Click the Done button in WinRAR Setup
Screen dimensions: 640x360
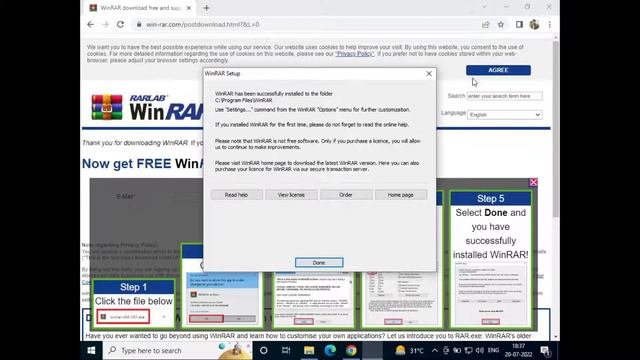coord(319,262)
